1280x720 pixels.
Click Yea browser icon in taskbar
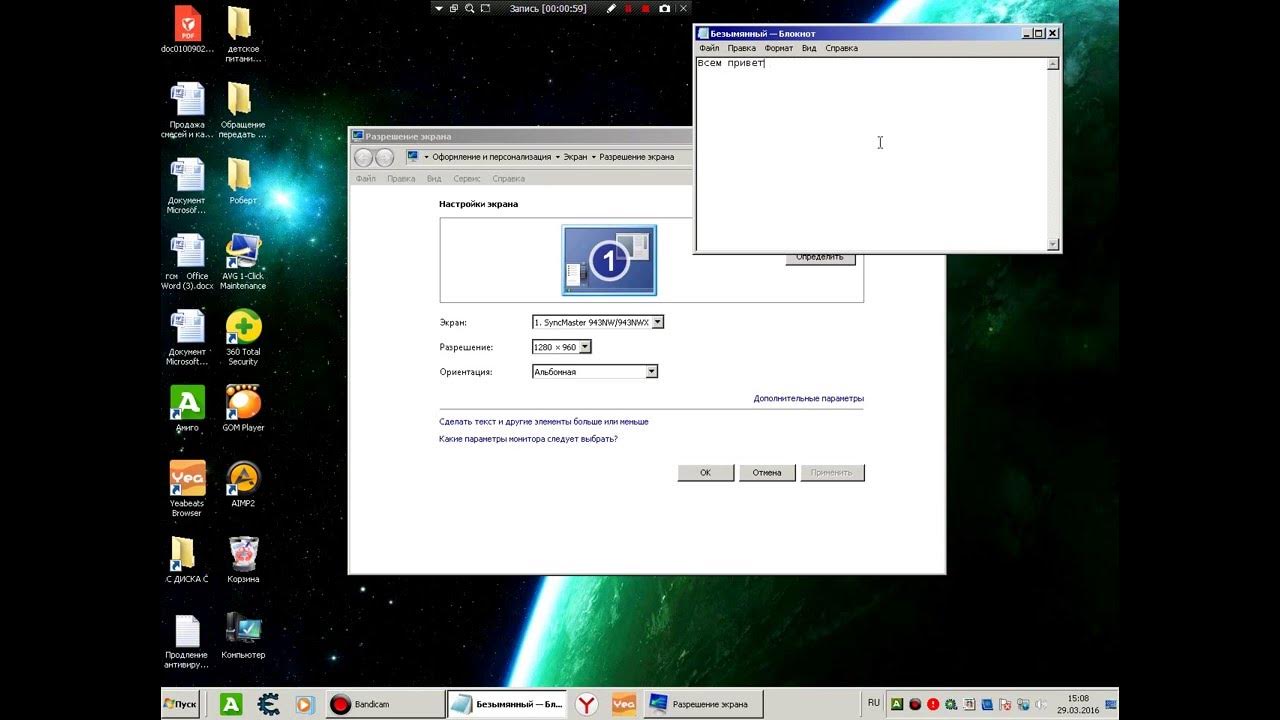pyautogui.click(x=623, y=704)
